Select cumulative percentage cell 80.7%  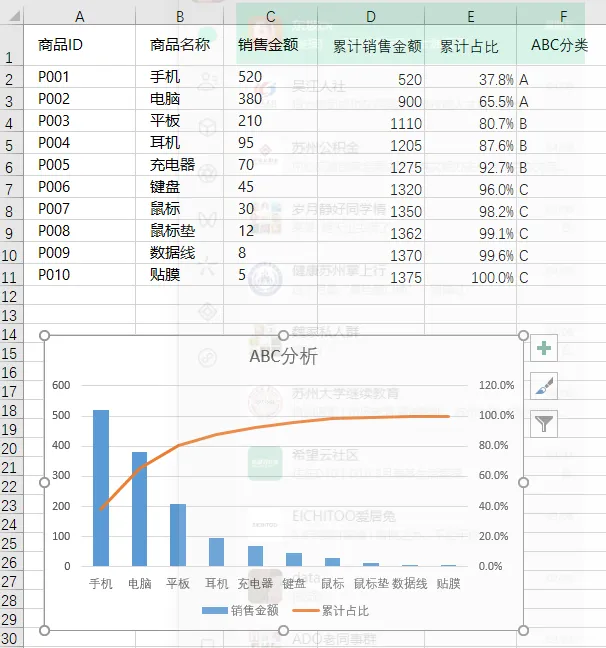coord(470,123)
